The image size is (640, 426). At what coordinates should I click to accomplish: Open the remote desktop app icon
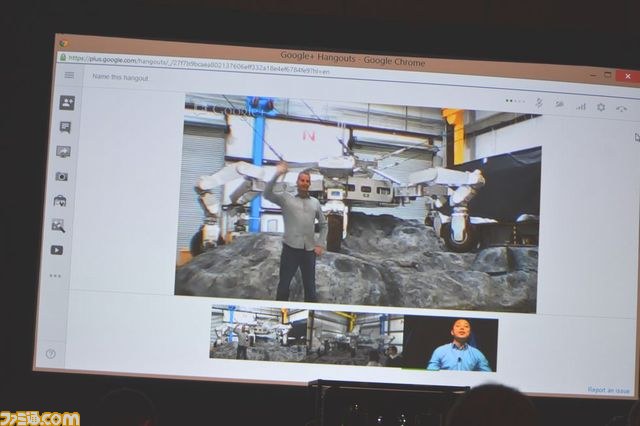pyautogui.click(x=60, y=201)
